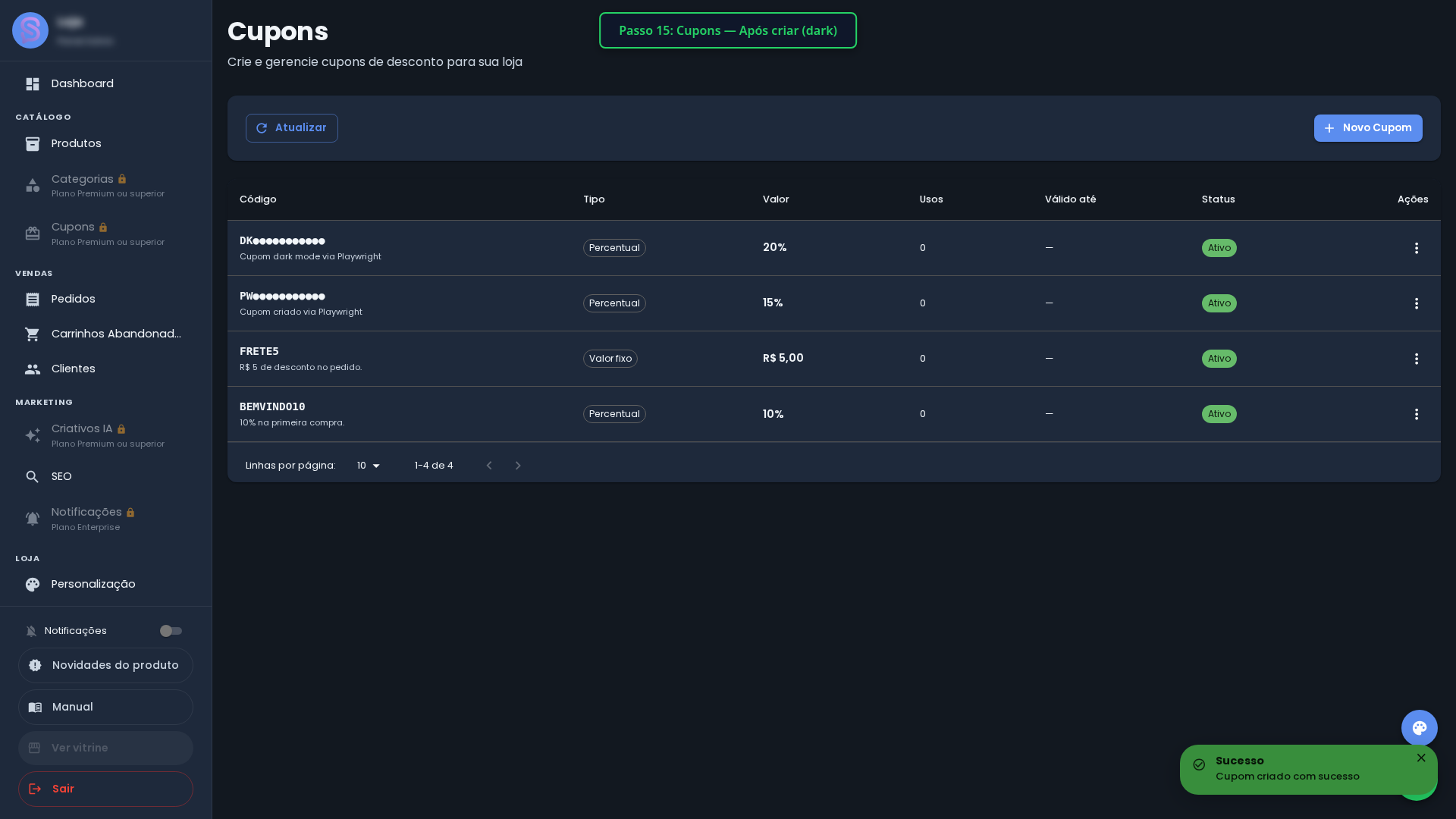Screen dimensions: 1456x819
Task: Go to Produtos in the sidebar
Action: (x=105, y=144)
